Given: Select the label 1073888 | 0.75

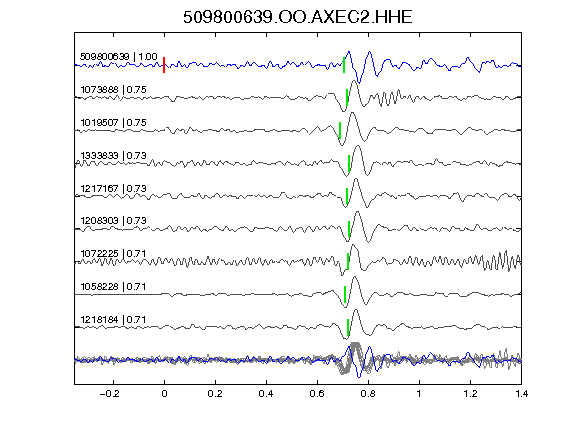Looking at the screenshot, I should 114,90.
